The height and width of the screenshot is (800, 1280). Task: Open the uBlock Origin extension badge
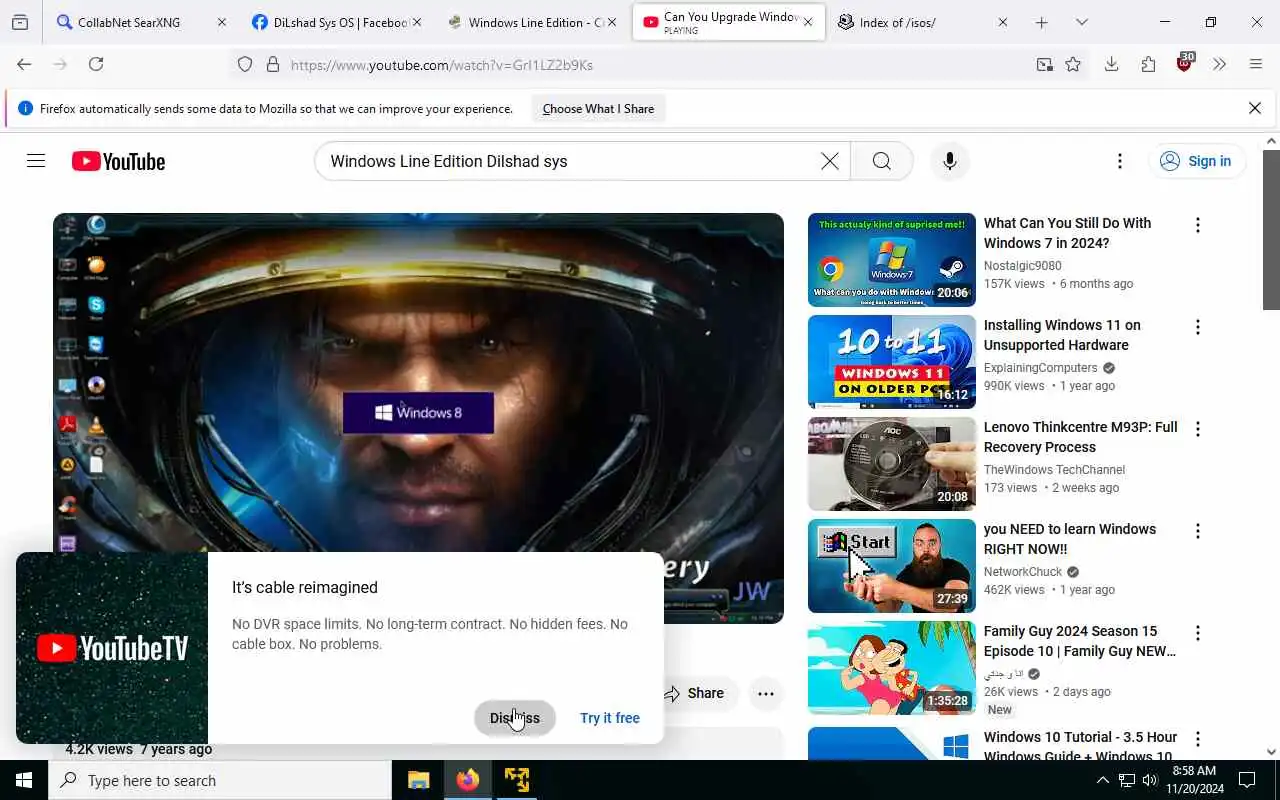pos(1185,64)
